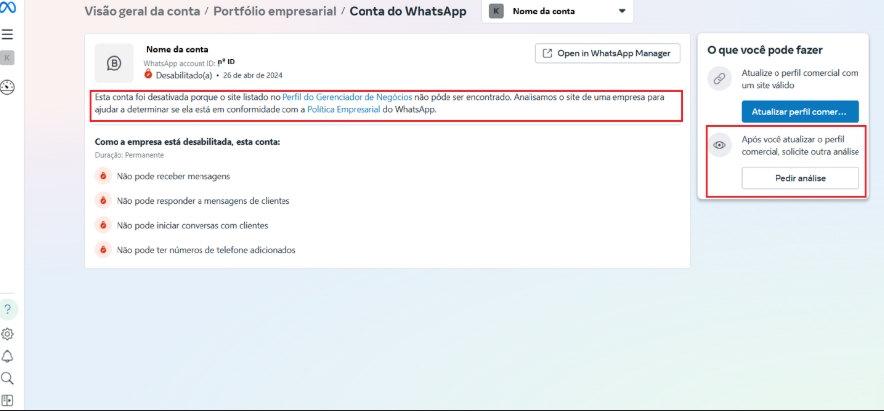Click restriction icon for Não pode receber mensagens
884x411 pixels.
coord(103,176)
